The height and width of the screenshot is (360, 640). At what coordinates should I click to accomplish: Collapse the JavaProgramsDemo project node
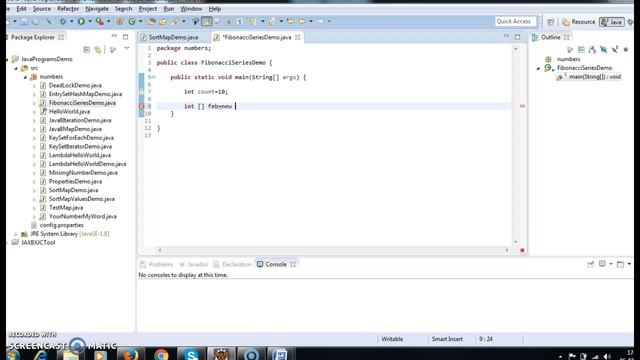8,59
